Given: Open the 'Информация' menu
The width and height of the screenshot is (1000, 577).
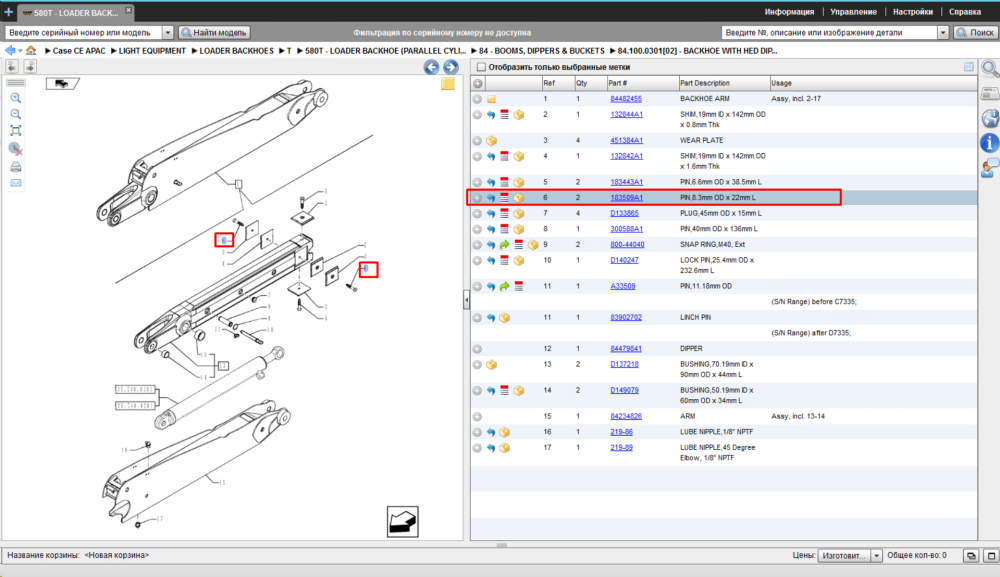Looking at the screenshot, I should (789, 12).
